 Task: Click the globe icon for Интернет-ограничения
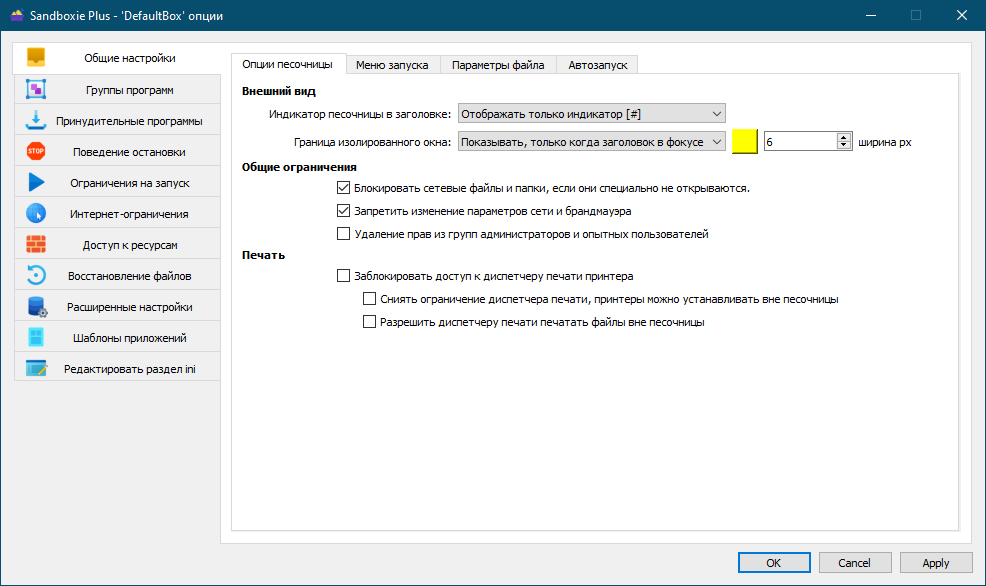pos(36,213)
